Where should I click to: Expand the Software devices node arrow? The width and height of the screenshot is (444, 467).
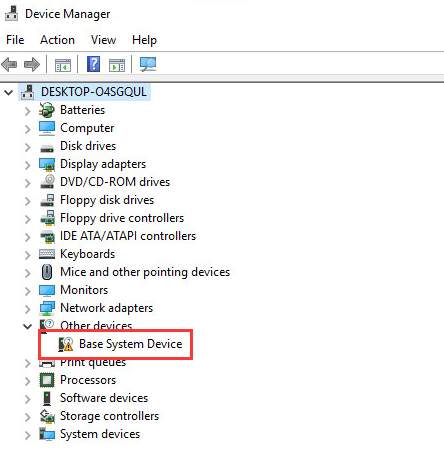(28, 399)
